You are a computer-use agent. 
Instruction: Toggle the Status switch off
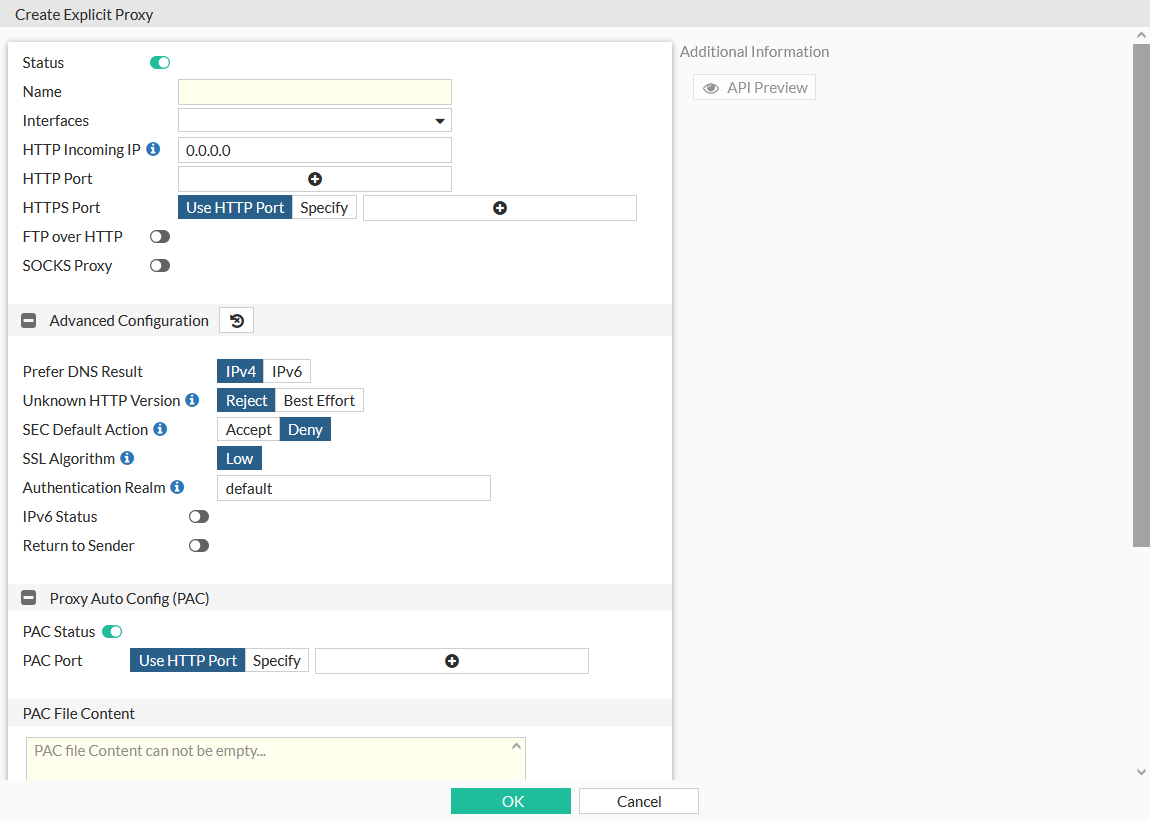coord(160,63)
